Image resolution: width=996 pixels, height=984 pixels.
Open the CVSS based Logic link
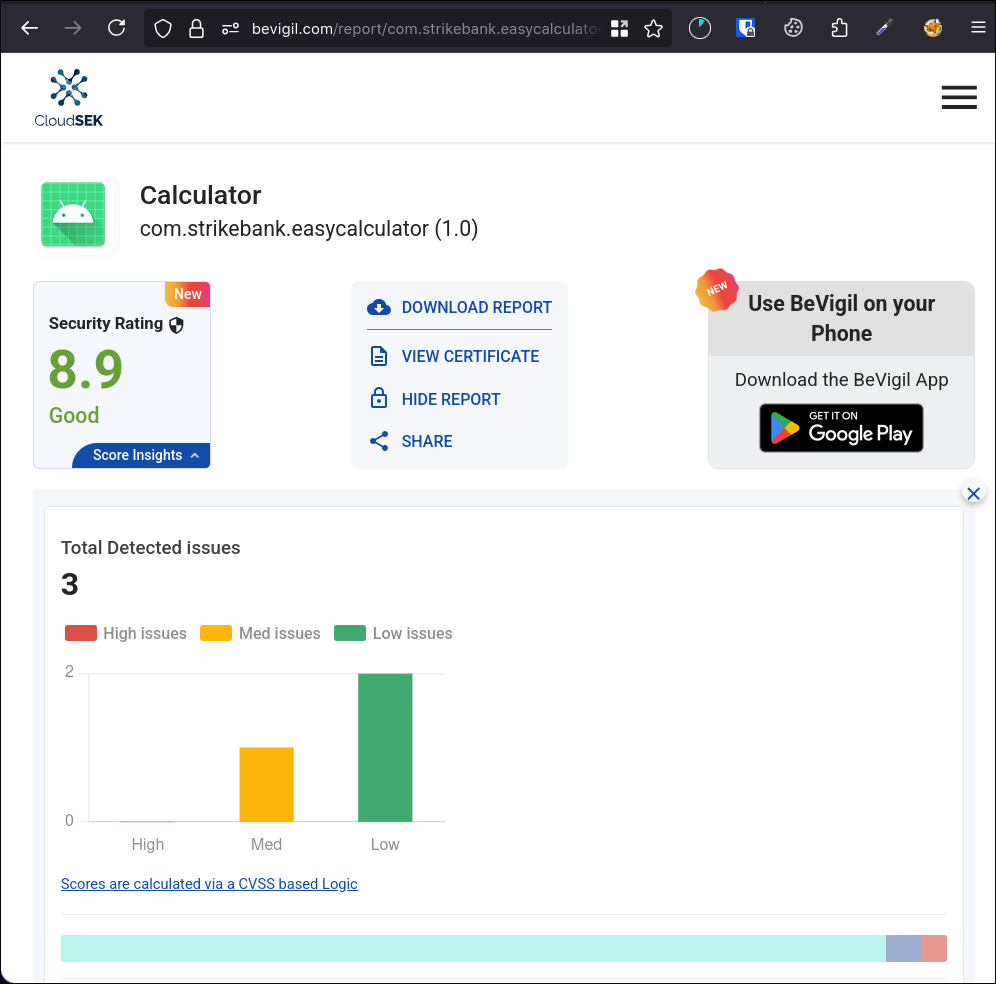209,884
